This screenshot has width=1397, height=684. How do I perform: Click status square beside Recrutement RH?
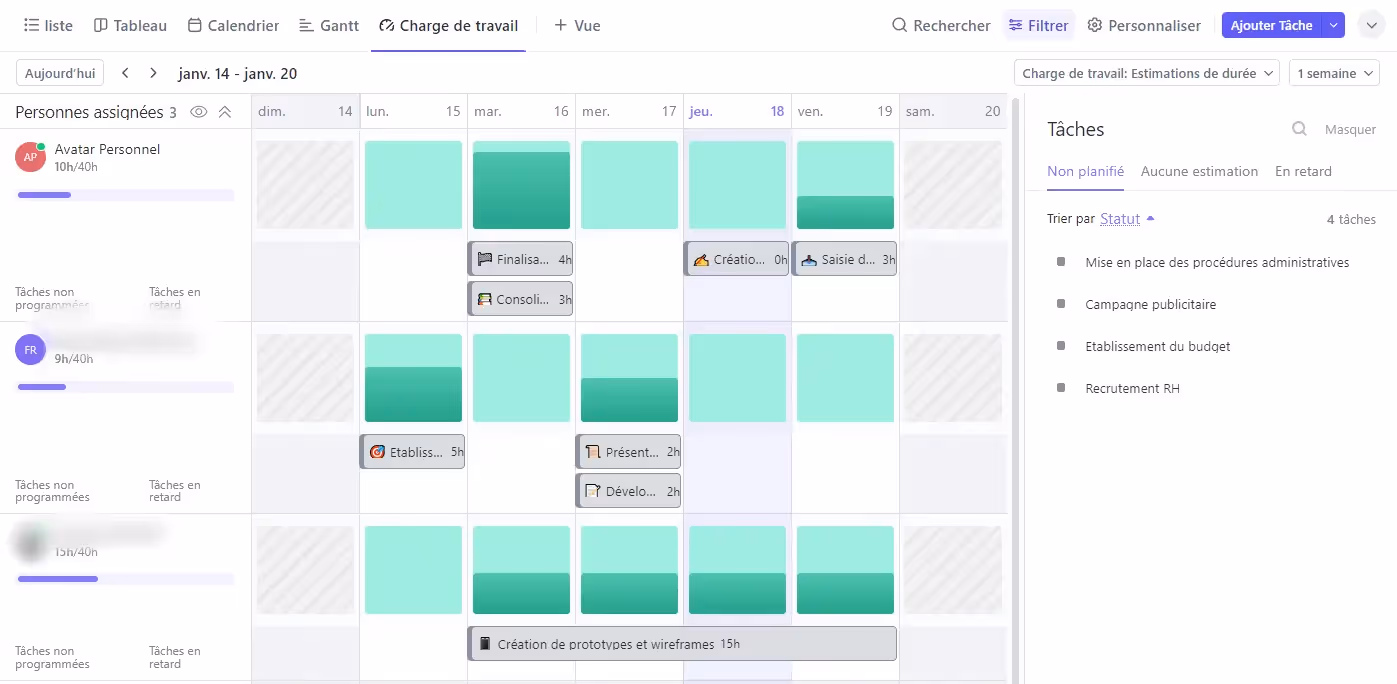(1062, 388)
